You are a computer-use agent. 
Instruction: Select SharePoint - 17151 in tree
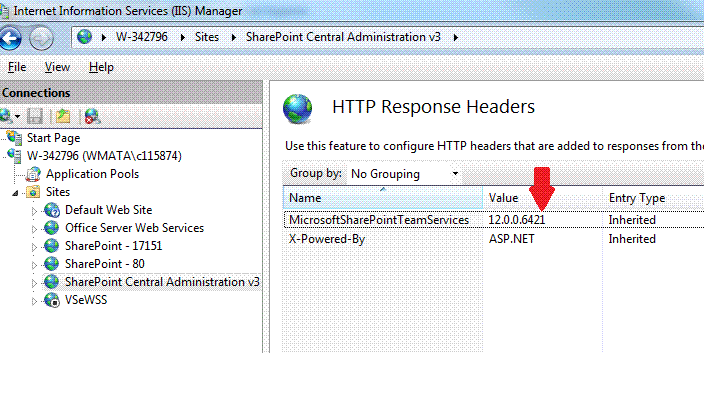[113, 246]
